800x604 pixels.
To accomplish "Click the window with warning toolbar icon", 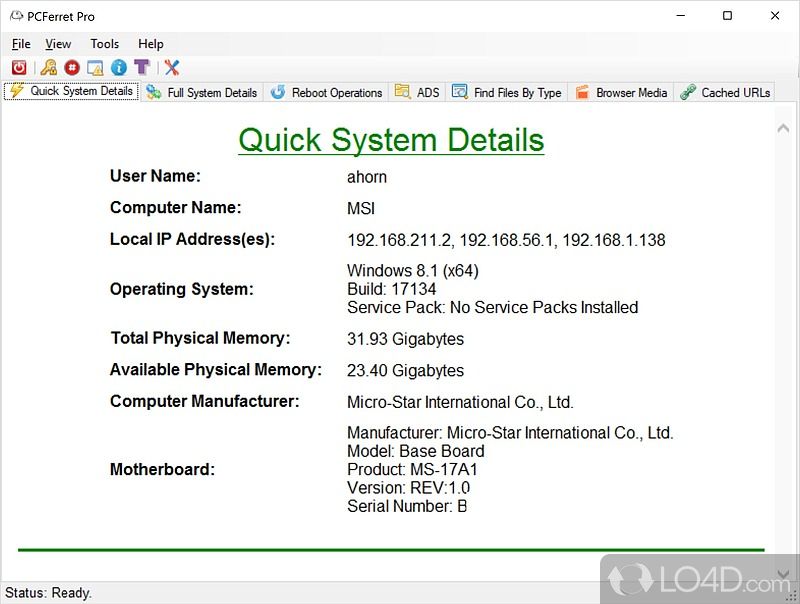I will [95, 67].
